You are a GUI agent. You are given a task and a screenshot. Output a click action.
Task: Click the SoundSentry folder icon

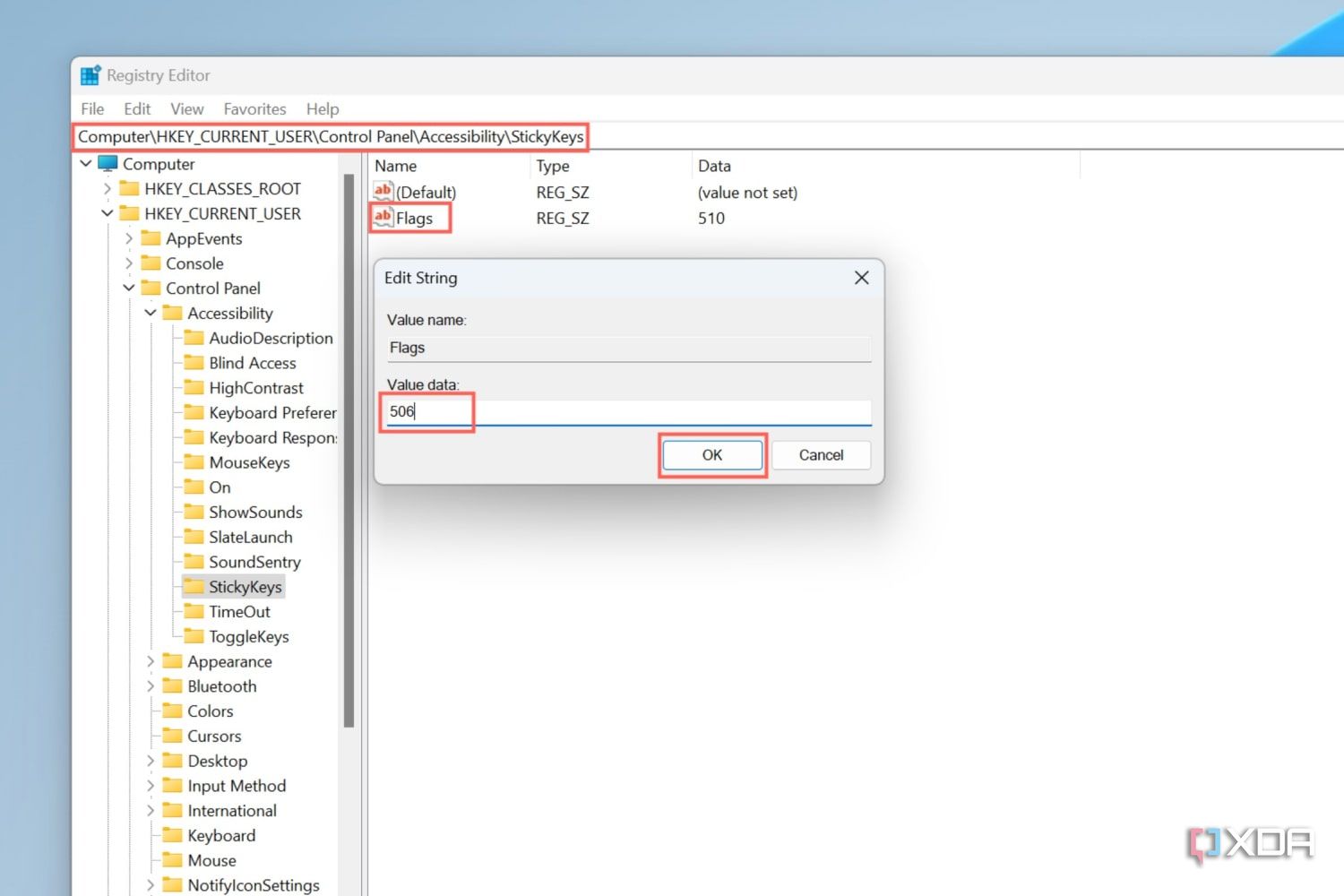click(x=195, y=562)
